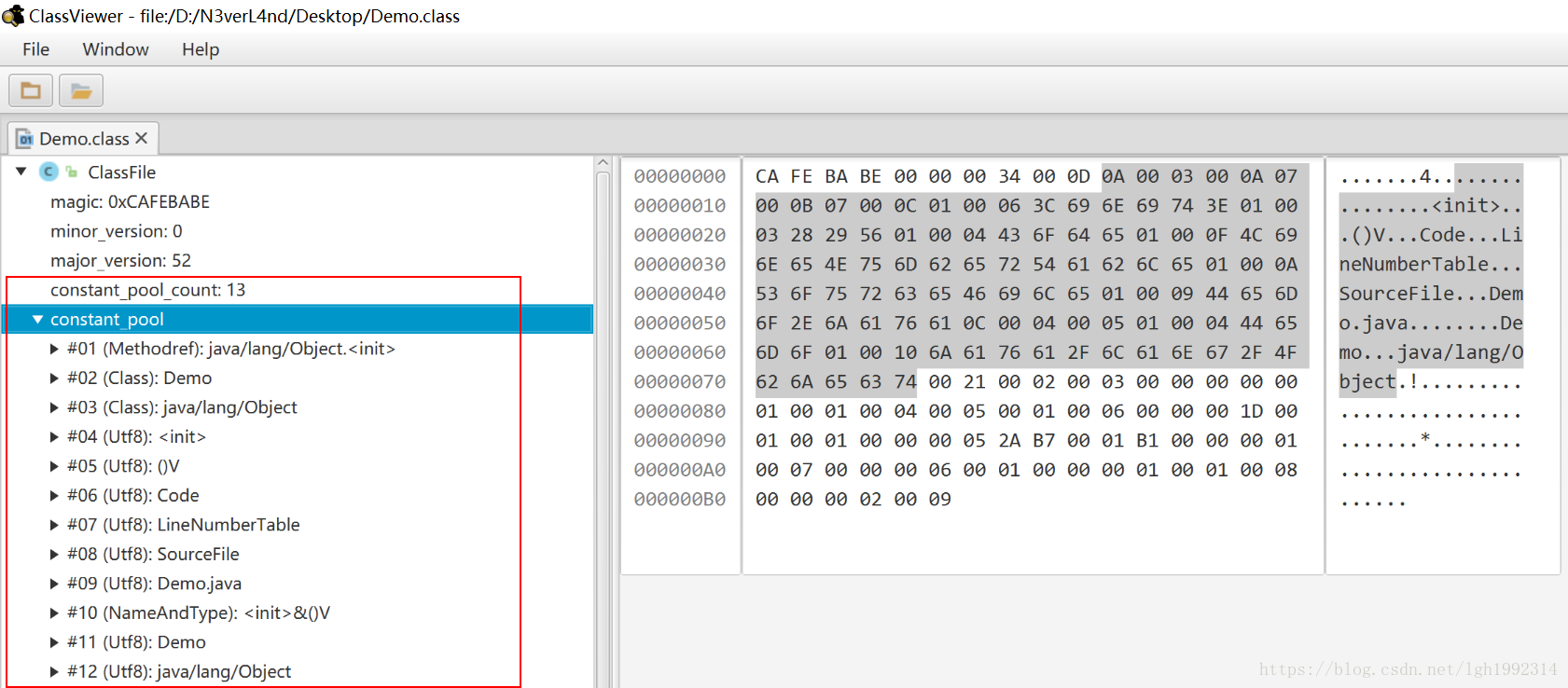Click the ClassViewer app icon in title bar

(13, 16)
